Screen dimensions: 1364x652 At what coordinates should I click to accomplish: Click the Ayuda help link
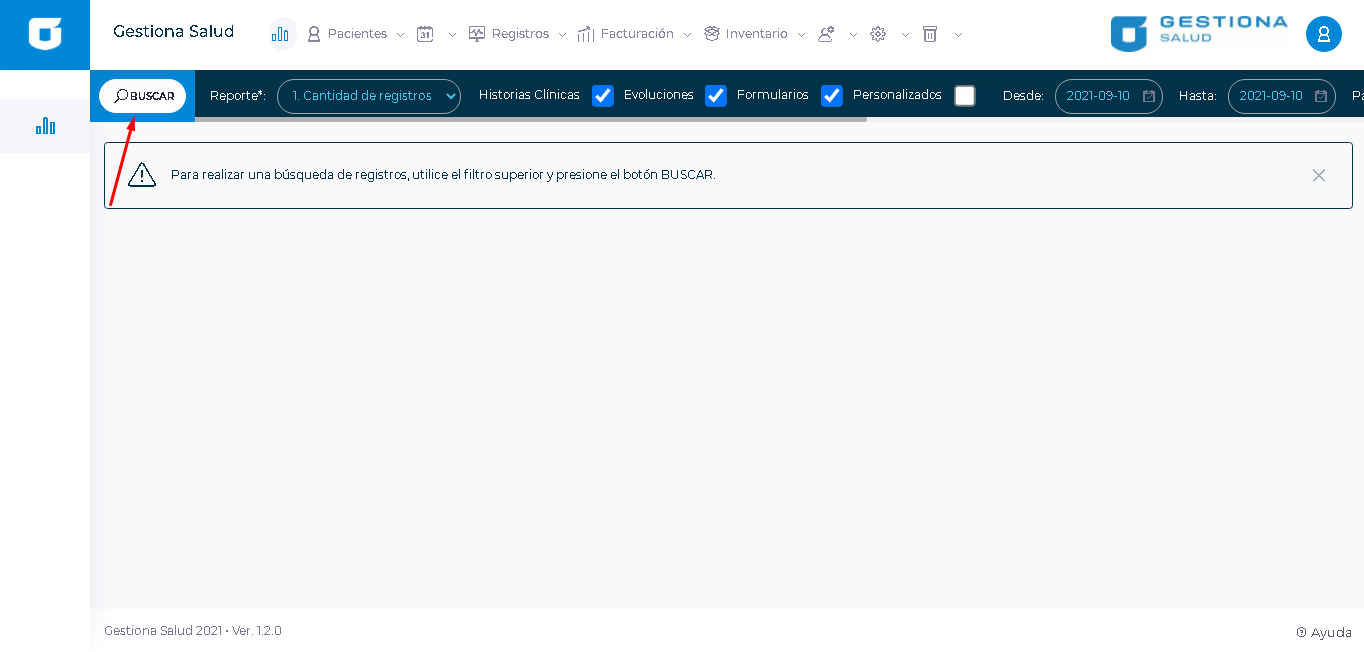(1324, 632)
